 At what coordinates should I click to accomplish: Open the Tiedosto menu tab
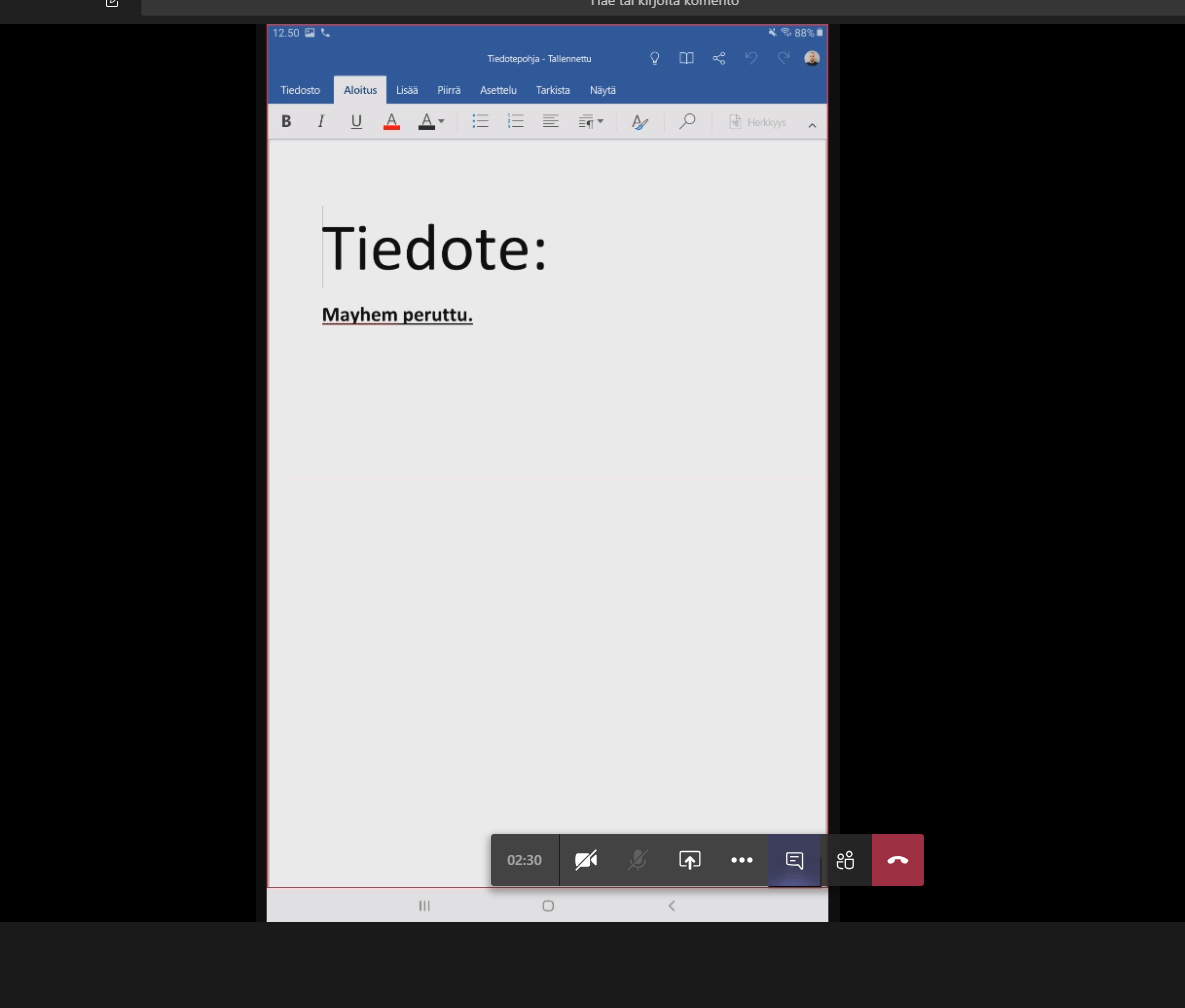[x=300, y=90]
